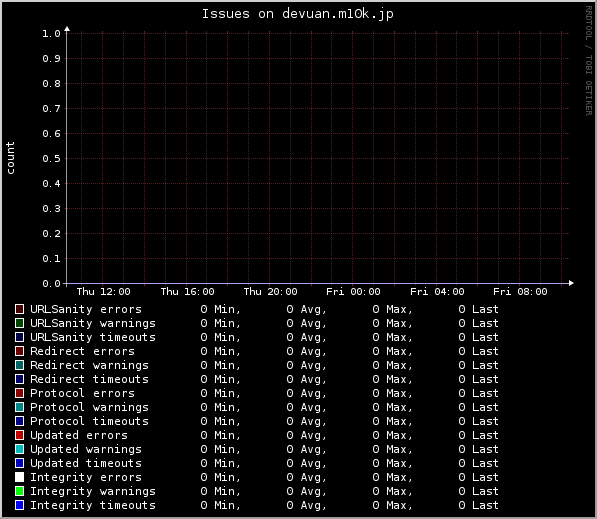Click the Integrity warnings bright green swatch
597x519 pixels.
point(19,491)
